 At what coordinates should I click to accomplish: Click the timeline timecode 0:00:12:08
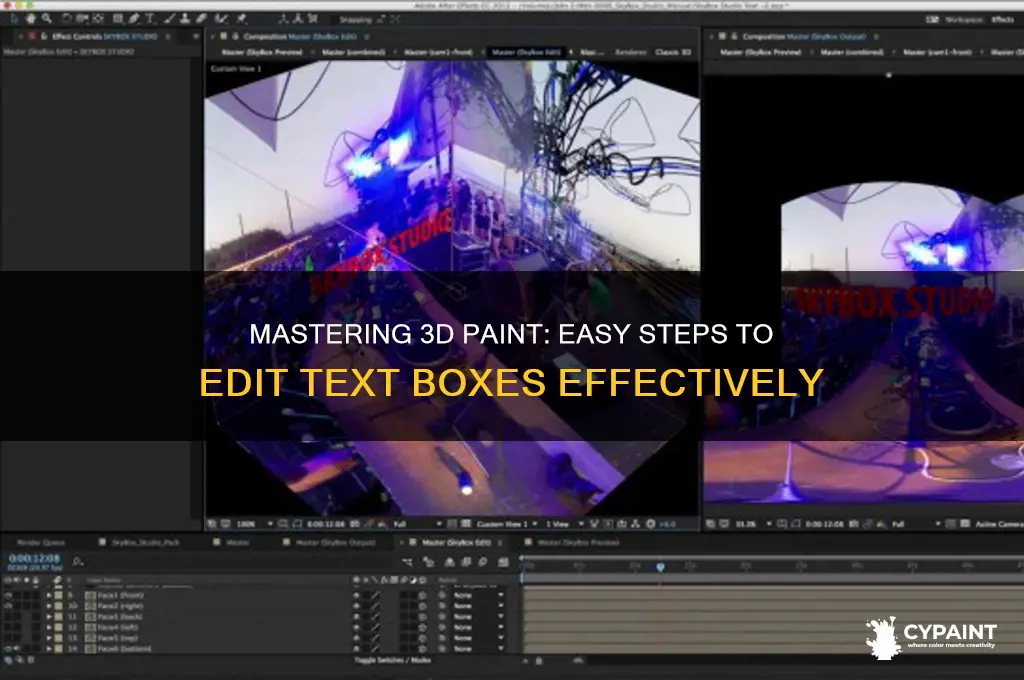coord(34,559)
